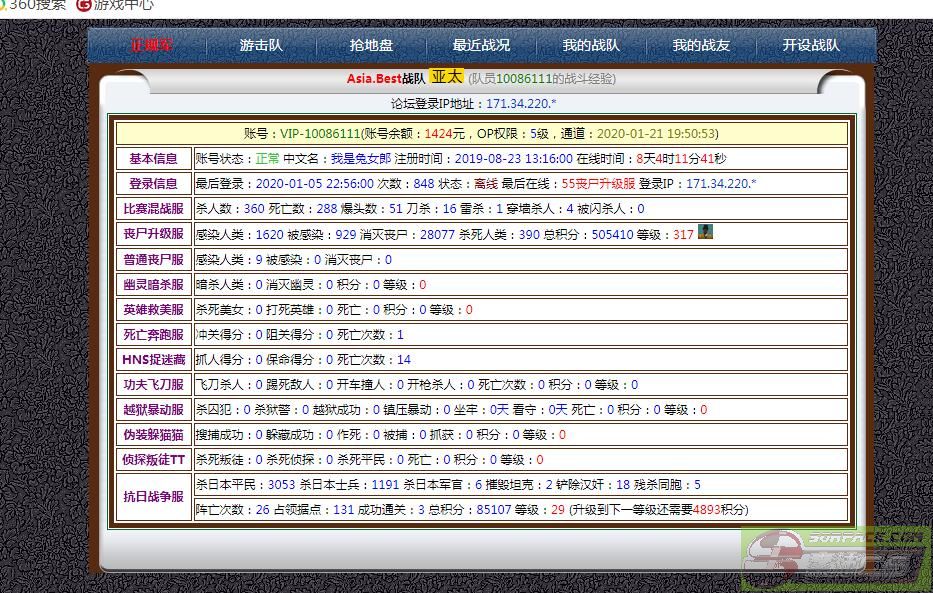Click the 360搜索 bookmark icon
The height and width of the screenshot is (593, 933).
point(3,4)
